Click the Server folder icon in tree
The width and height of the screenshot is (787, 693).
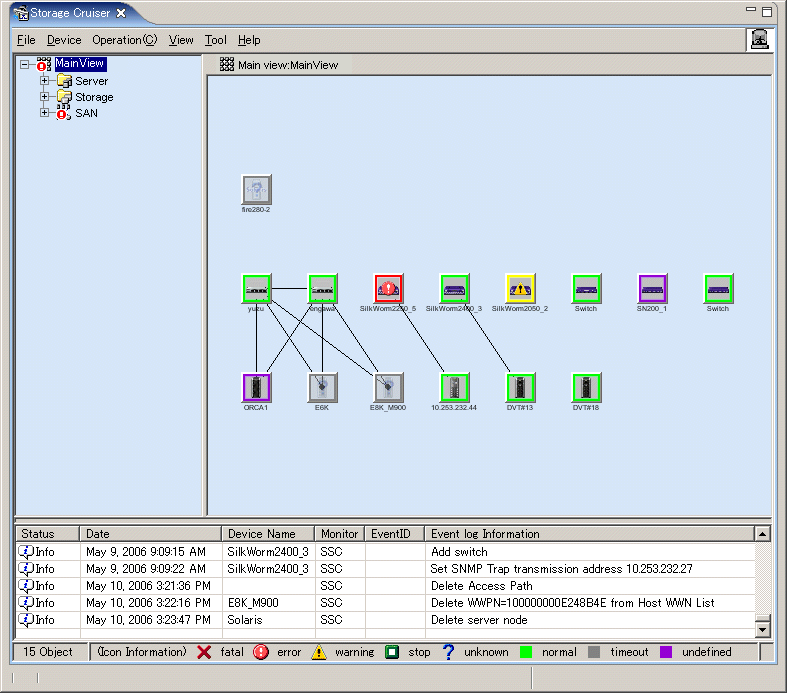pos(64,81)
